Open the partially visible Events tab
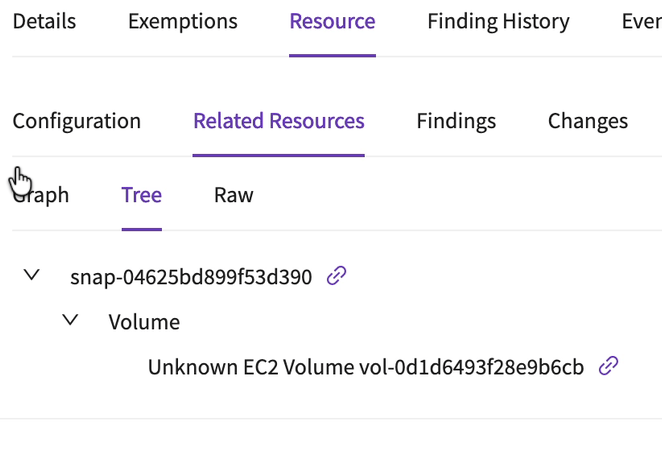This screenshot has height=454, width=662. pos(641,21)
